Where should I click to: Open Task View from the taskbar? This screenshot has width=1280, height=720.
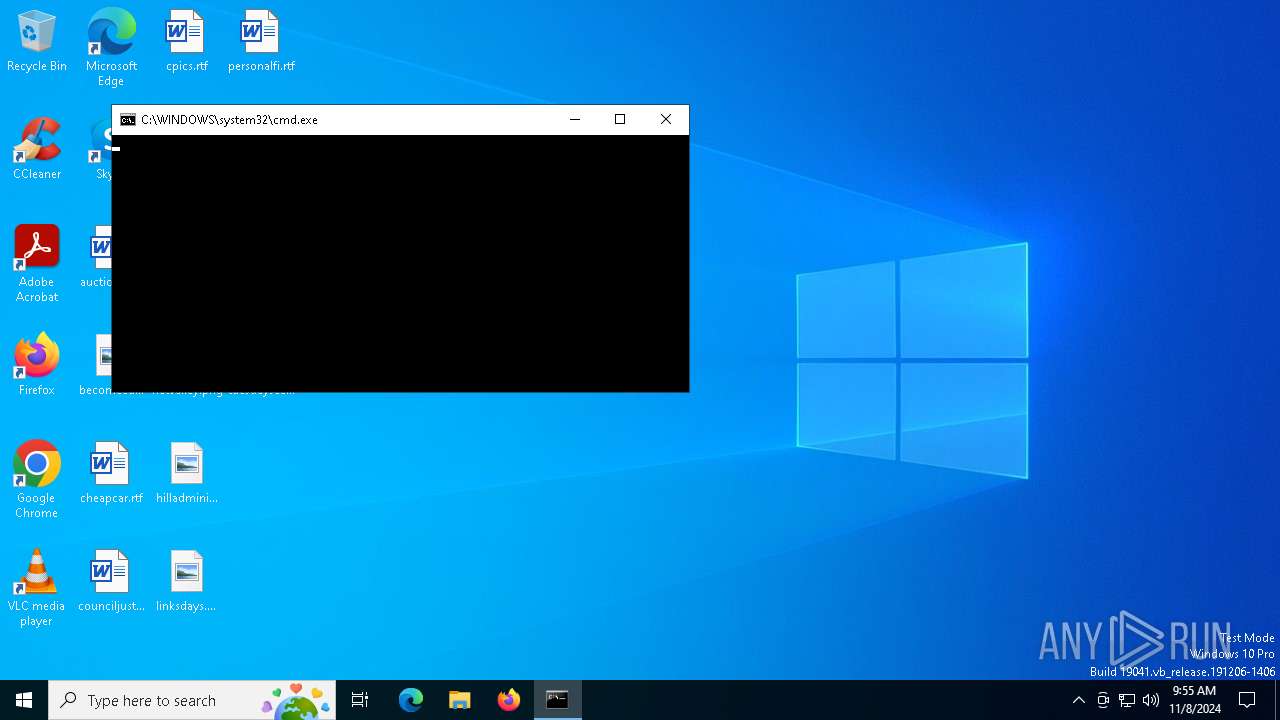(x=360, y=700)
